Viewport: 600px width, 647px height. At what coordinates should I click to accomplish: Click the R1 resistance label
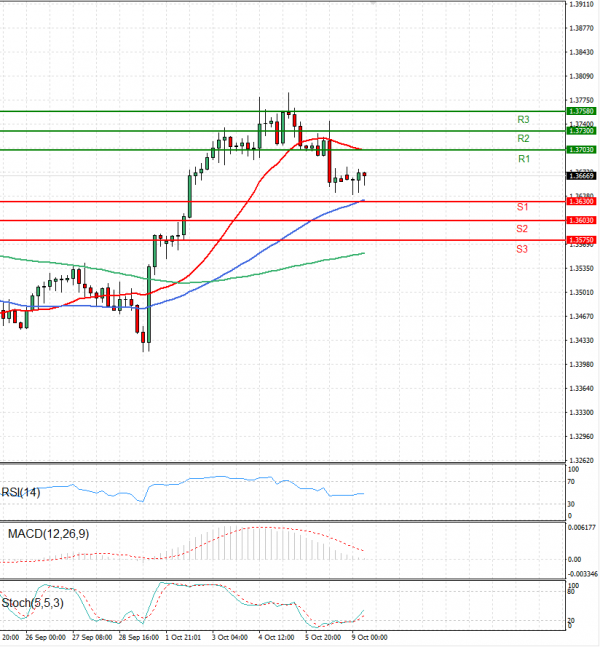tap(524, 159)
